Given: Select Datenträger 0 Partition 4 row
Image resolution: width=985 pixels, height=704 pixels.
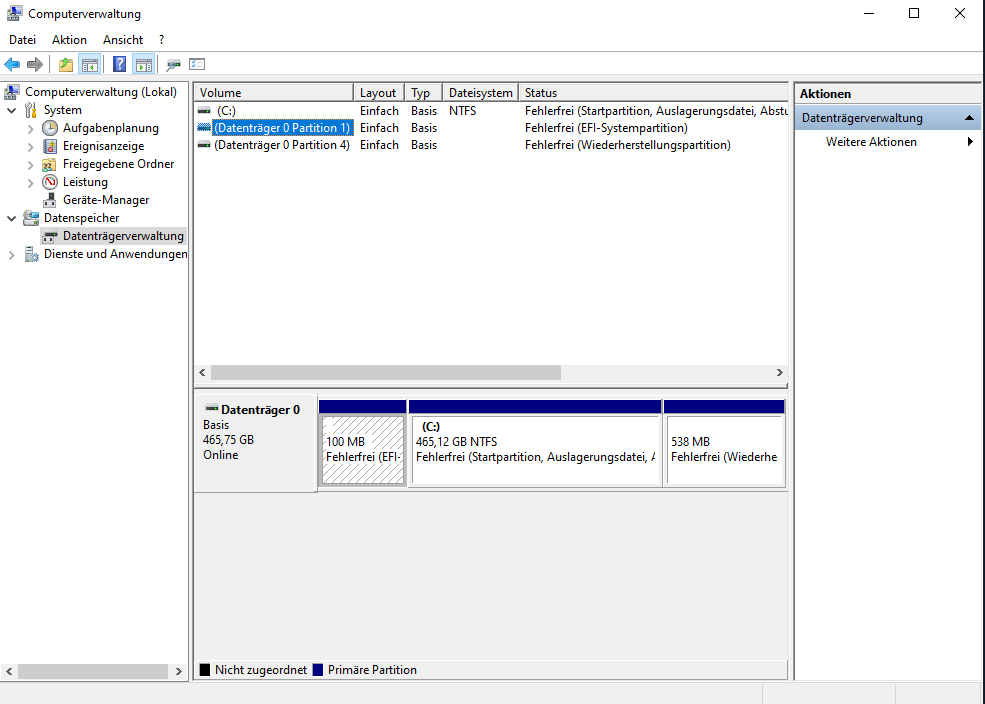Looking at the screenshot, I should tap(491, 145).
